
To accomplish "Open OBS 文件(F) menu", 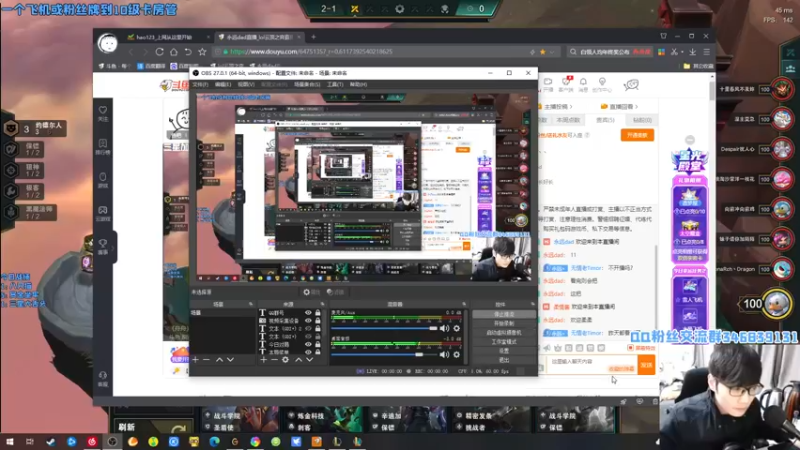I will [200, 85].
